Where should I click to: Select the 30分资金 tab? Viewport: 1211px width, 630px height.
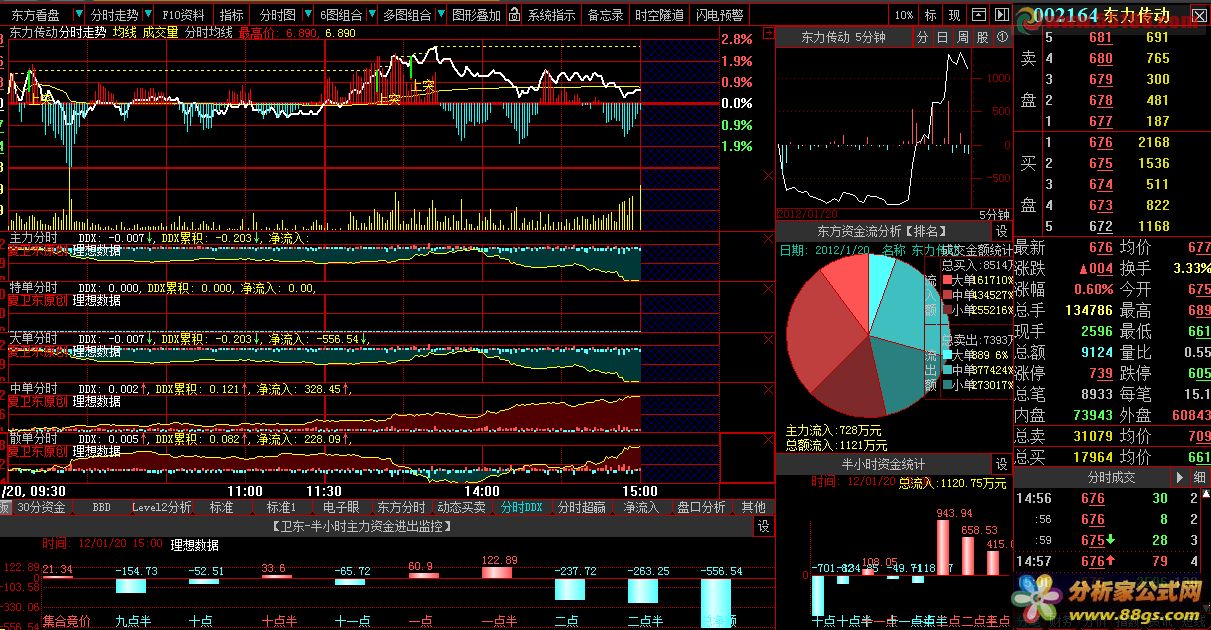click(x=42, y=507)
